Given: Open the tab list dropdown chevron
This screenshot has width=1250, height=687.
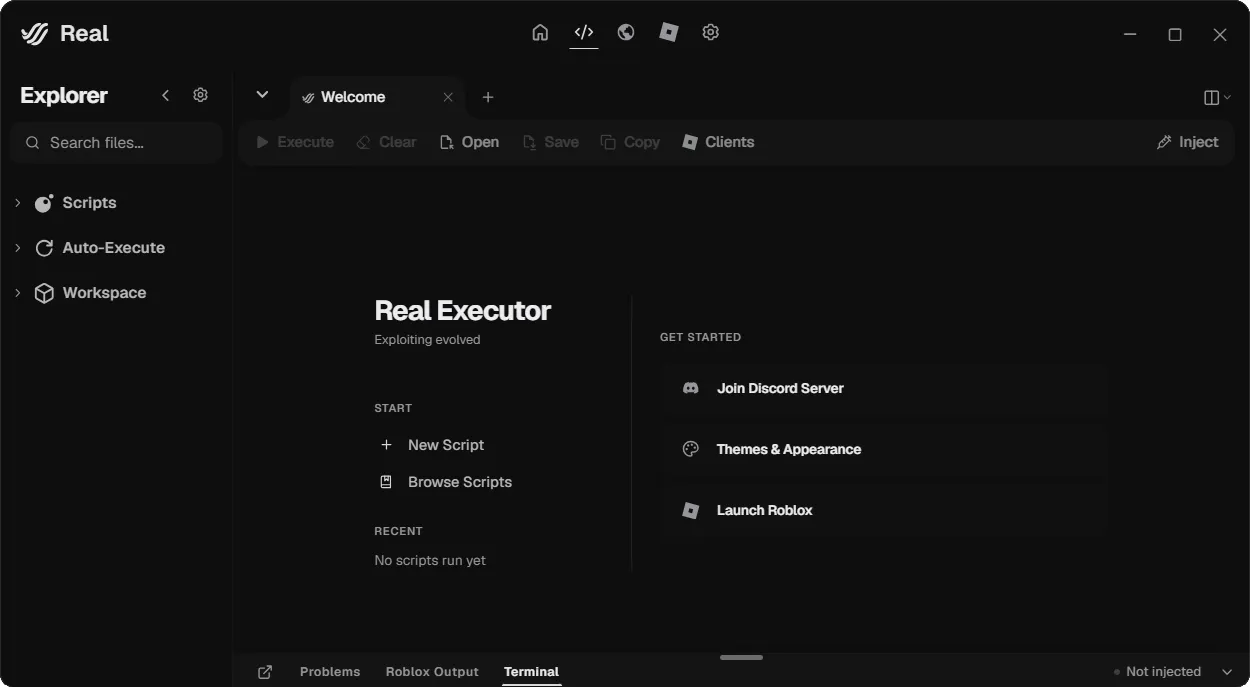Looking at the screenshot, I should pyautogui.click(x=262, y=95).
